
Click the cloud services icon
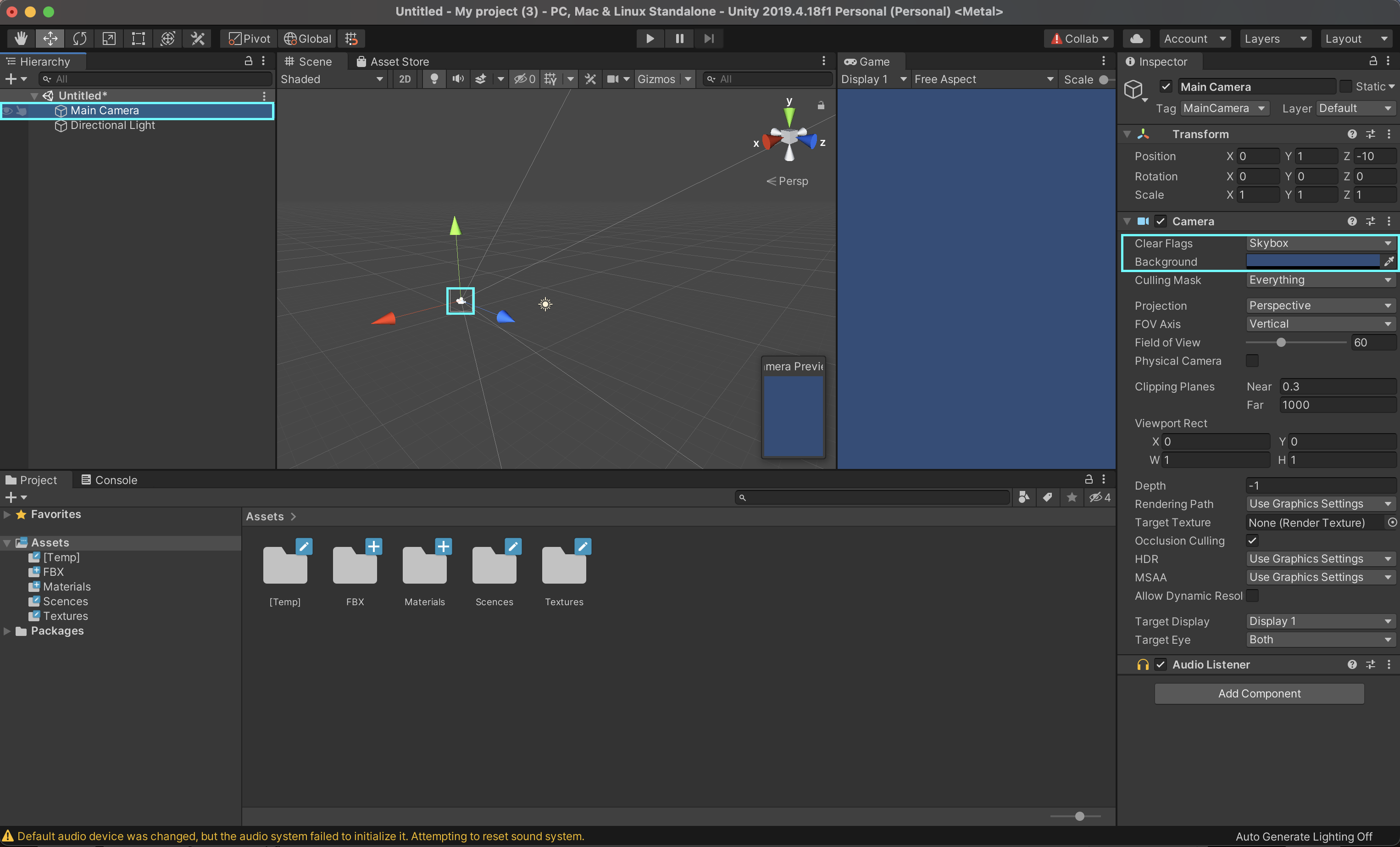click(x=1136, y=39)
